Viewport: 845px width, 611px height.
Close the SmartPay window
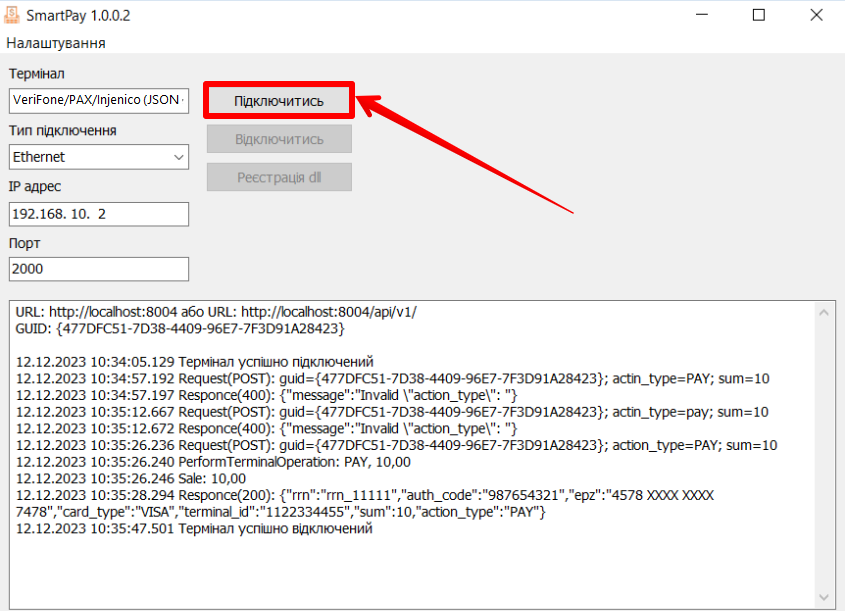(816, 15)
